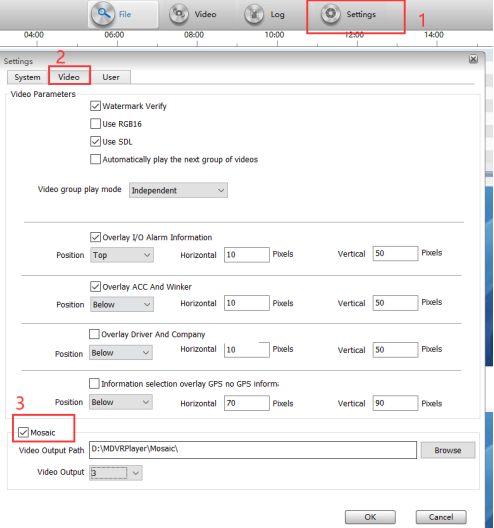Viewport: 494px width, 528px height.
Task: Enable automatically play next group of videos
Action: coord(95,159)
